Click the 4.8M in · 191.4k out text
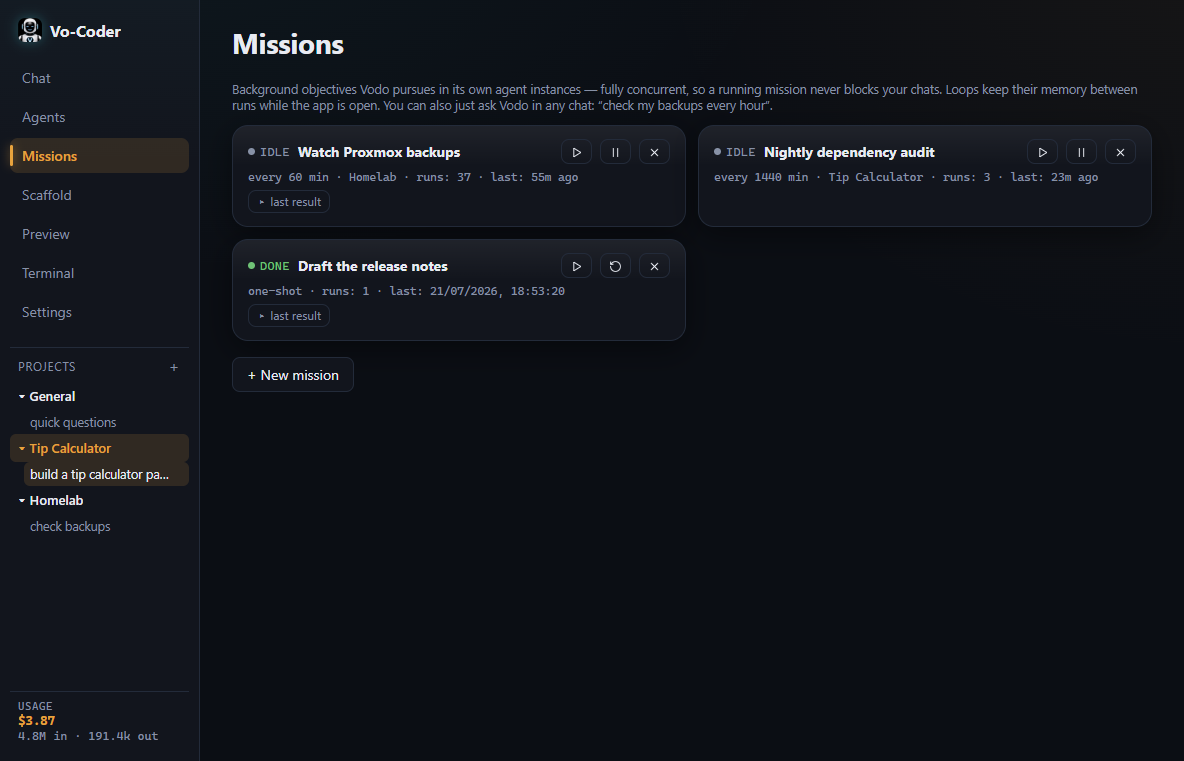 (88, 737)
